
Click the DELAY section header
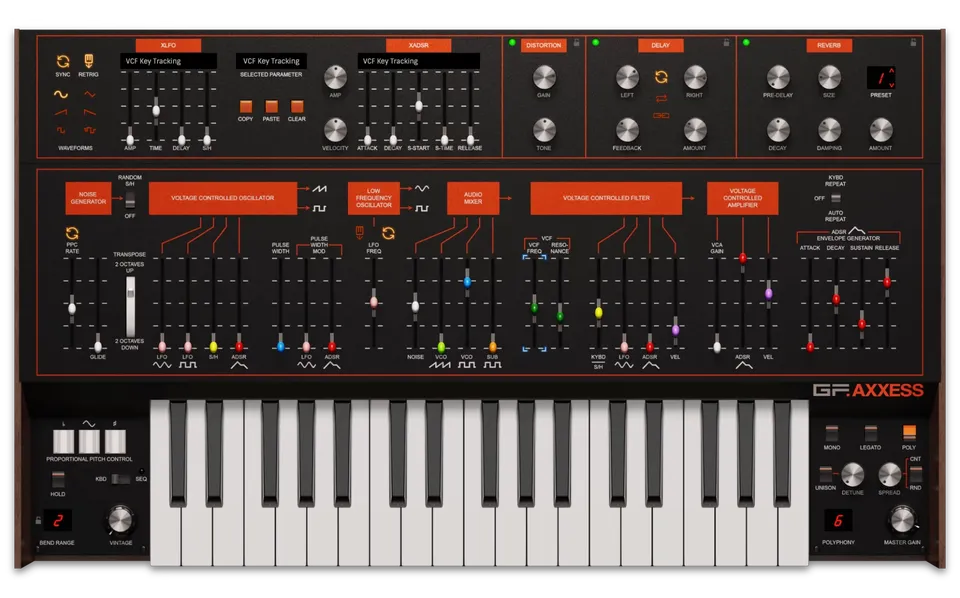660,45
